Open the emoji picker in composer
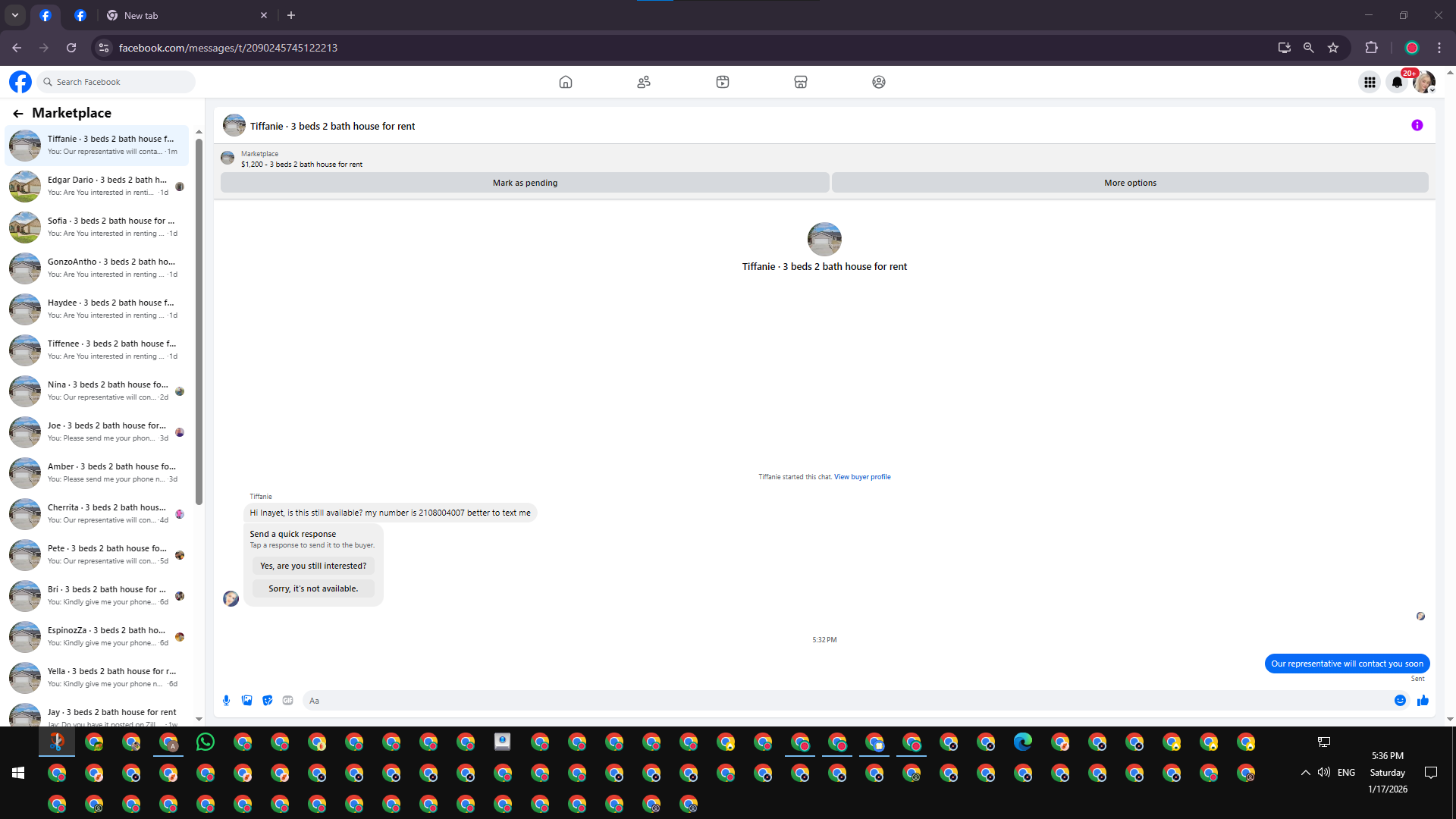 1400,701
